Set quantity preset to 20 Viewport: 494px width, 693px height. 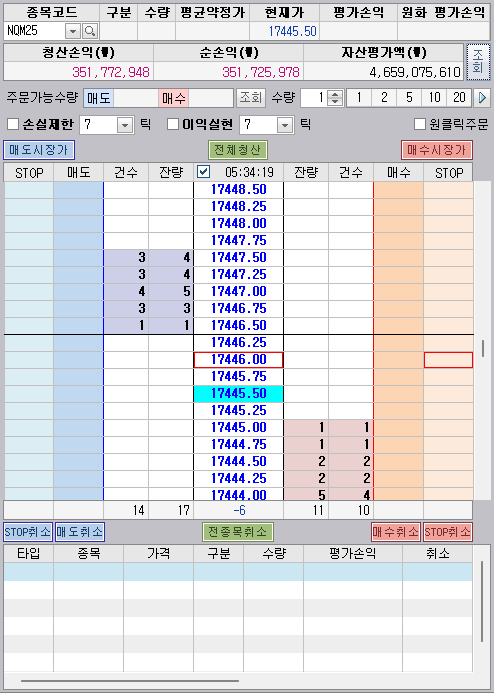459,97
